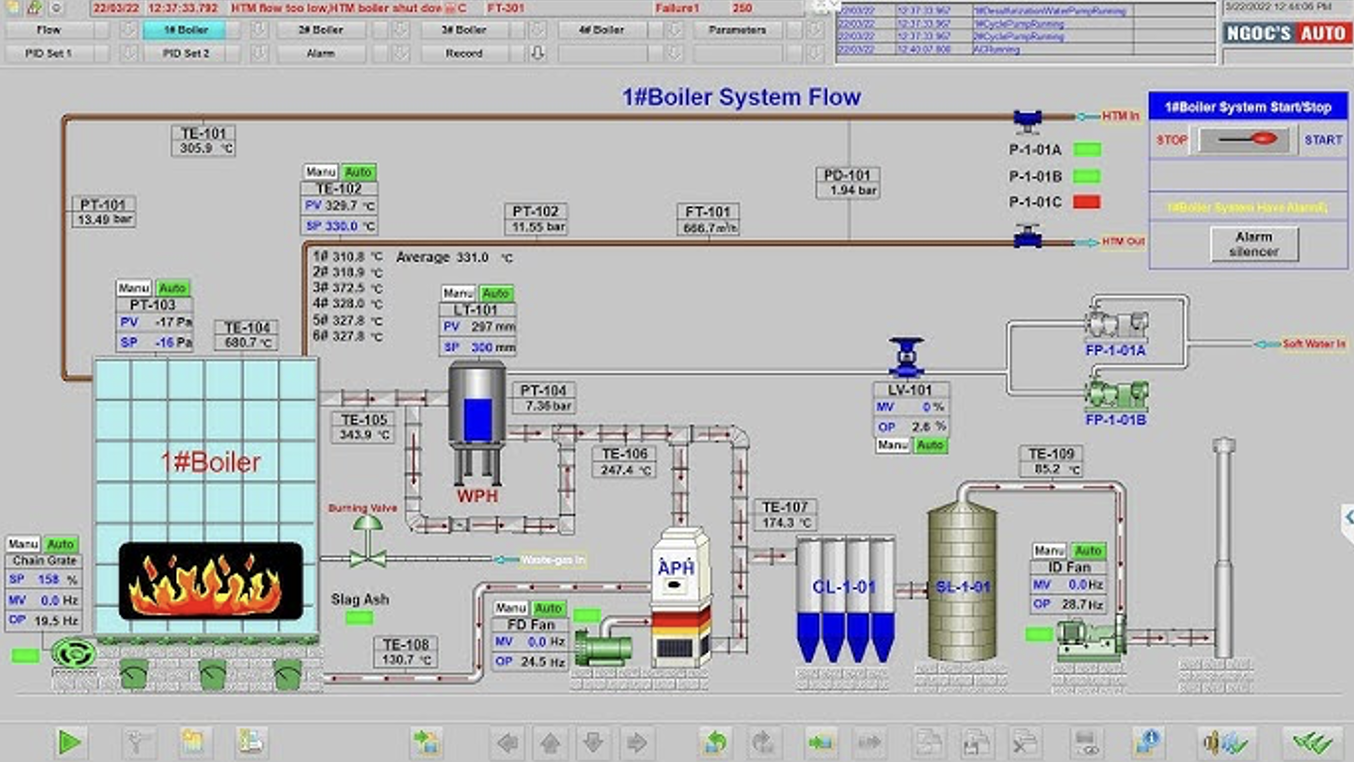Switch to the 2# Boiler screen
The width and height of the screenshot is (1354, 762).
[x=320, y=30]
